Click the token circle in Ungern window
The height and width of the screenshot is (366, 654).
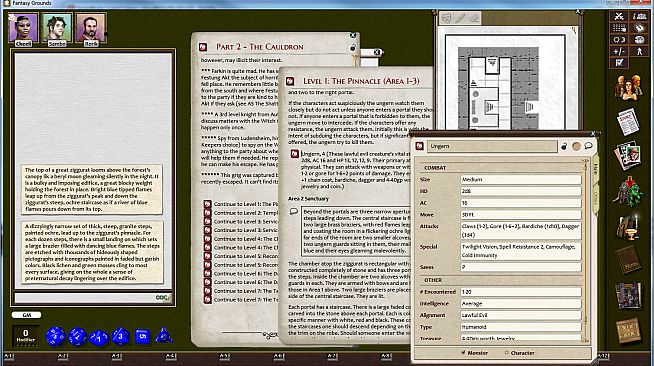(576, 146)
